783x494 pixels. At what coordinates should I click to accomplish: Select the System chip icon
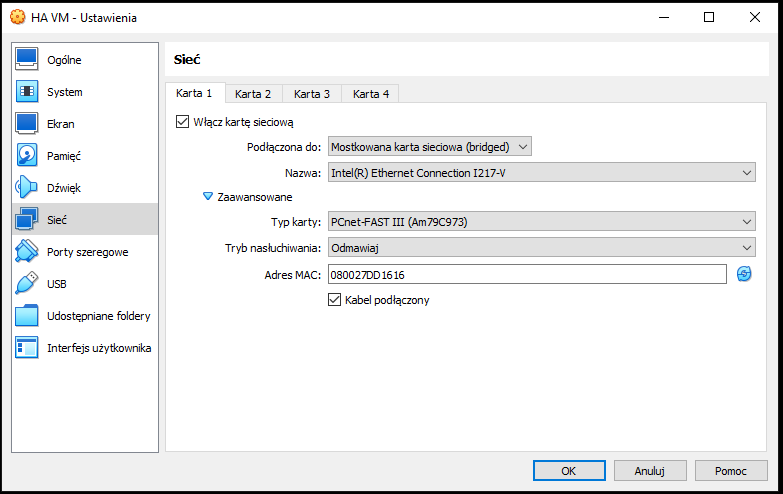pos(26,91)
